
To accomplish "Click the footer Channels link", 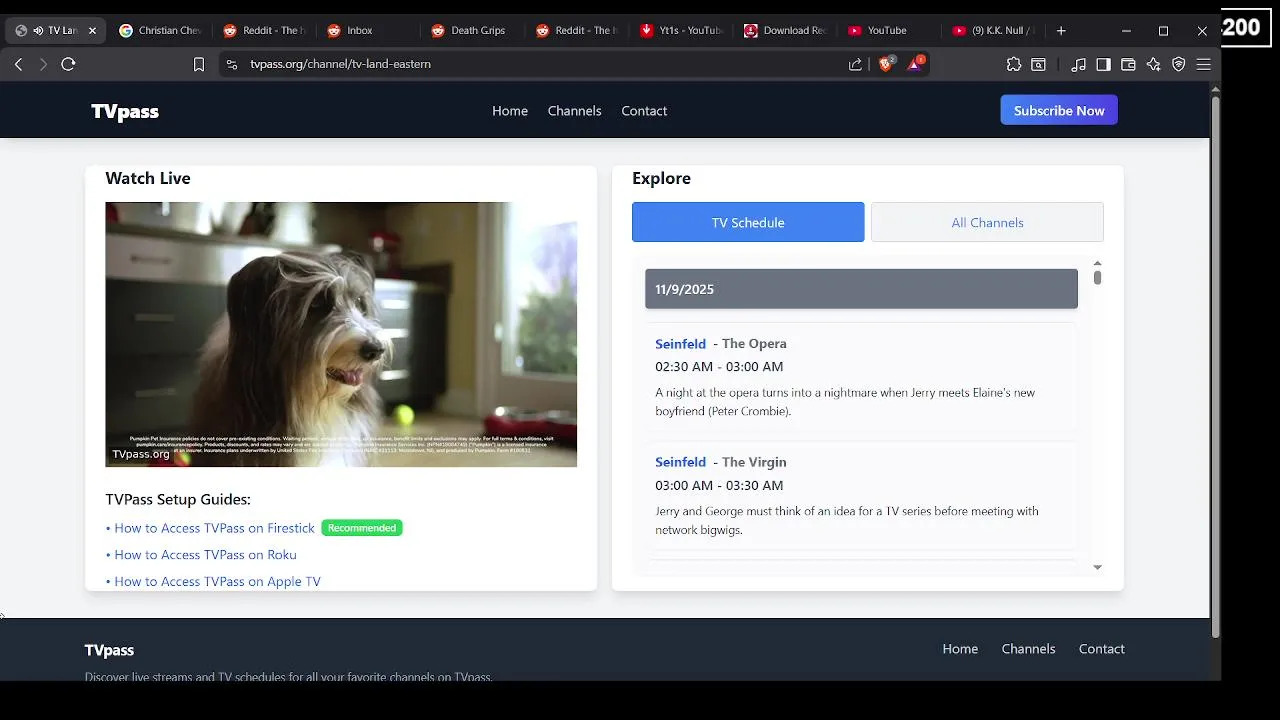I will (1028, 649).
